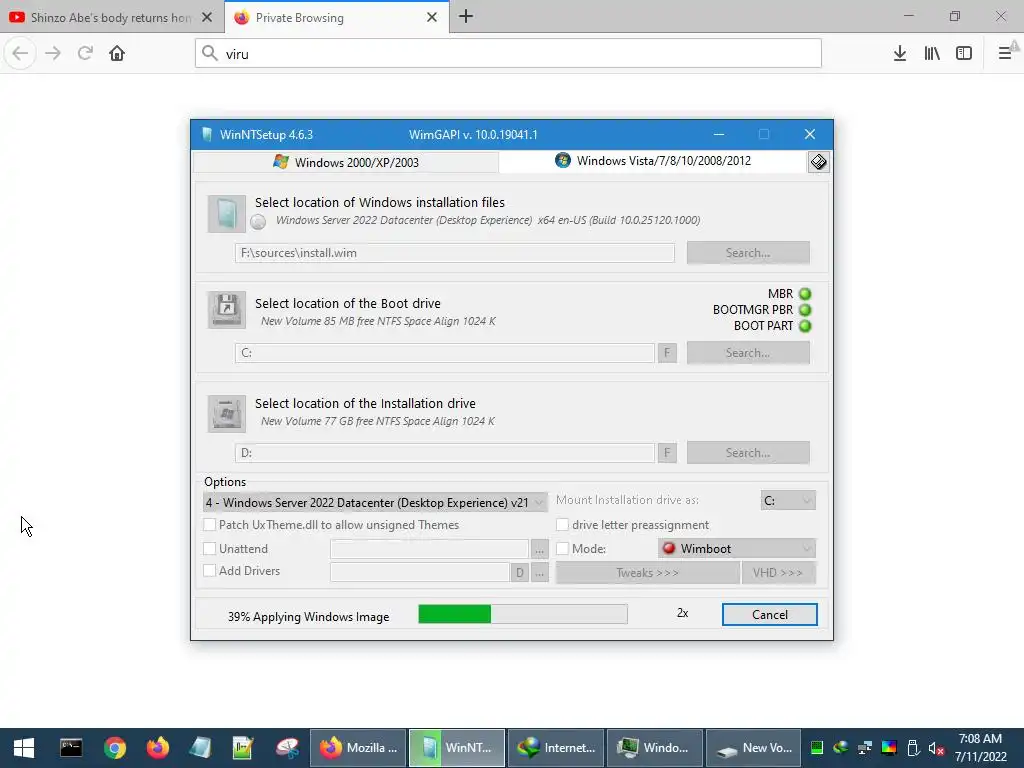Go back with the browser back arrow
Image resolution: width=1024 pixels, height=768 pixels.
[20, 54]
